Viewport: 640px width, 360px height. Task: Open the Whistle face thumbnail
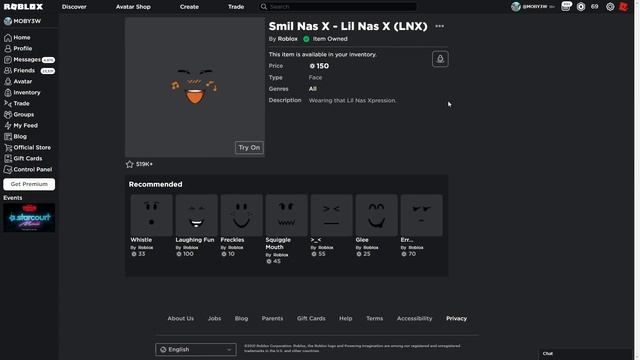[151, 215]
